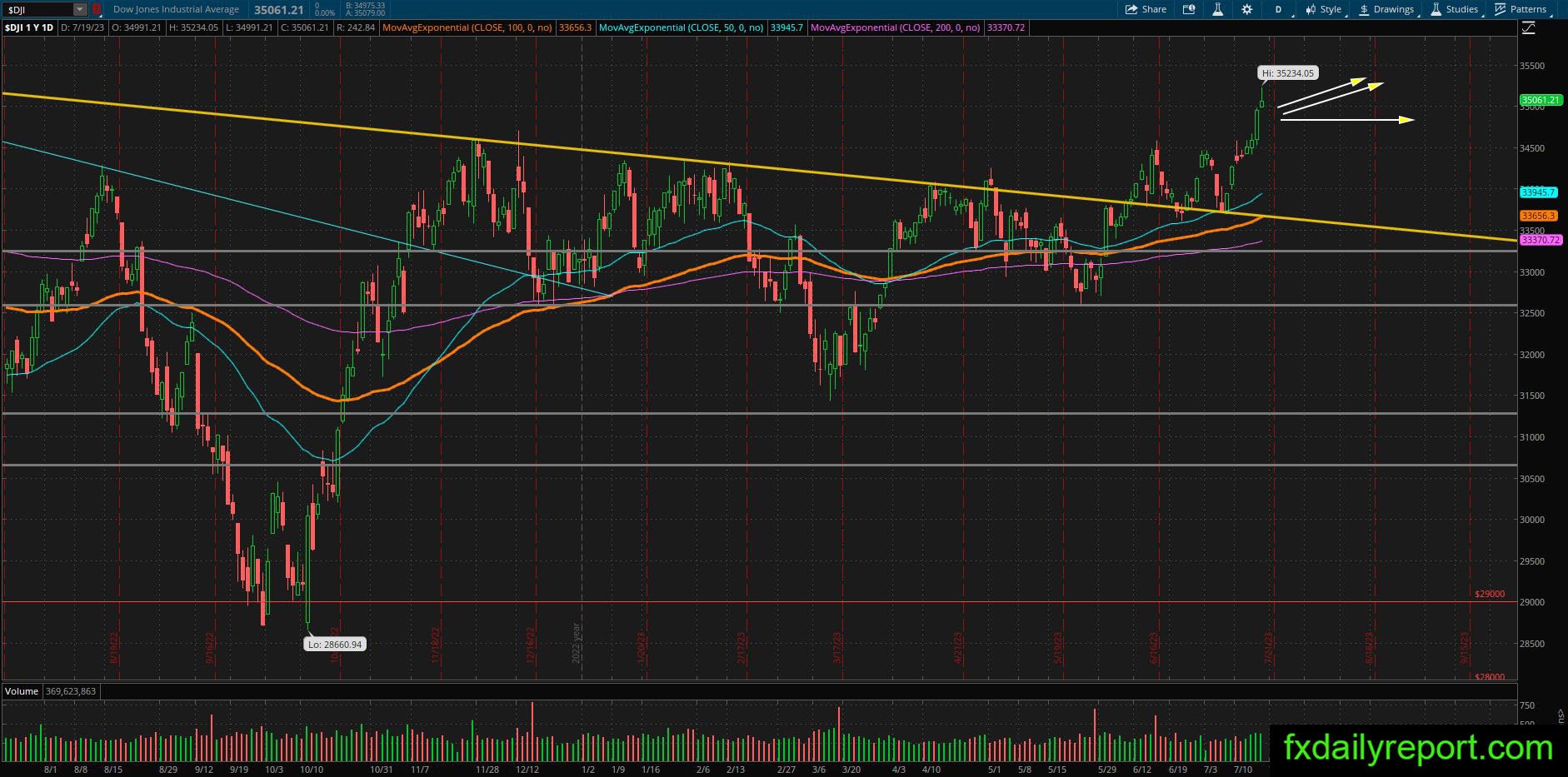
Task: Click the A: 35079.00 ask quote
Action: point(364,13)
